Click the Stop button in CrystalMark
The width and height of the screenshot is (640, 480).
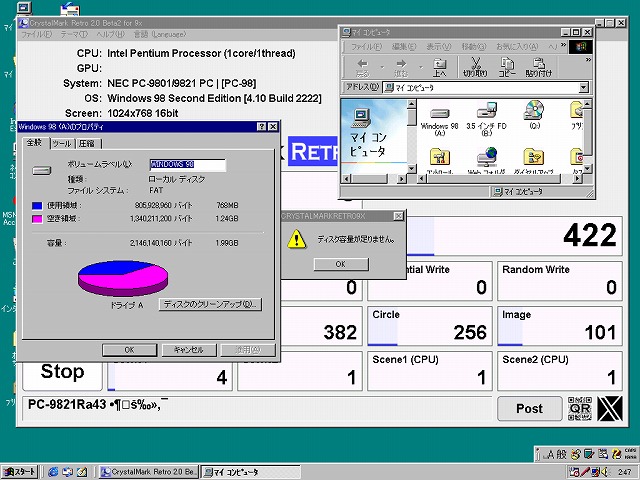(62, 372)
